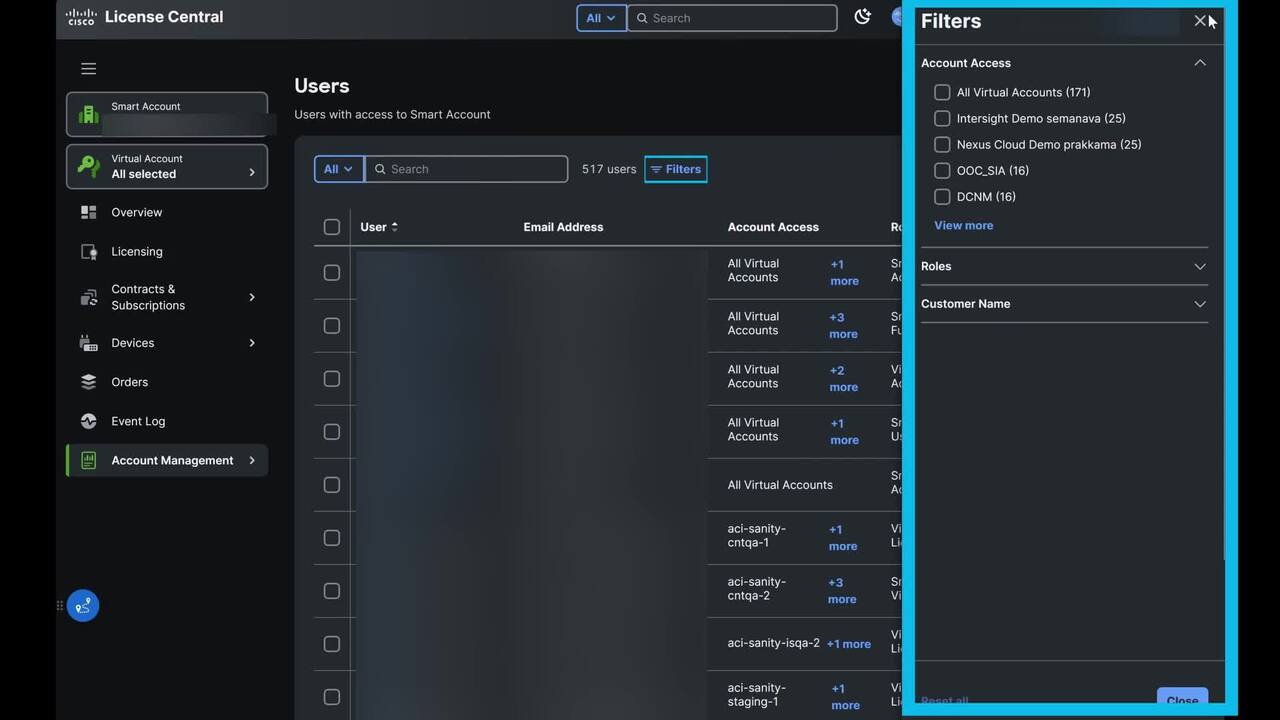Open +3 more link for aci-sanity-cntqa-2
Image resolution: width=1280 pixels, height=720 pixels.
842,591
